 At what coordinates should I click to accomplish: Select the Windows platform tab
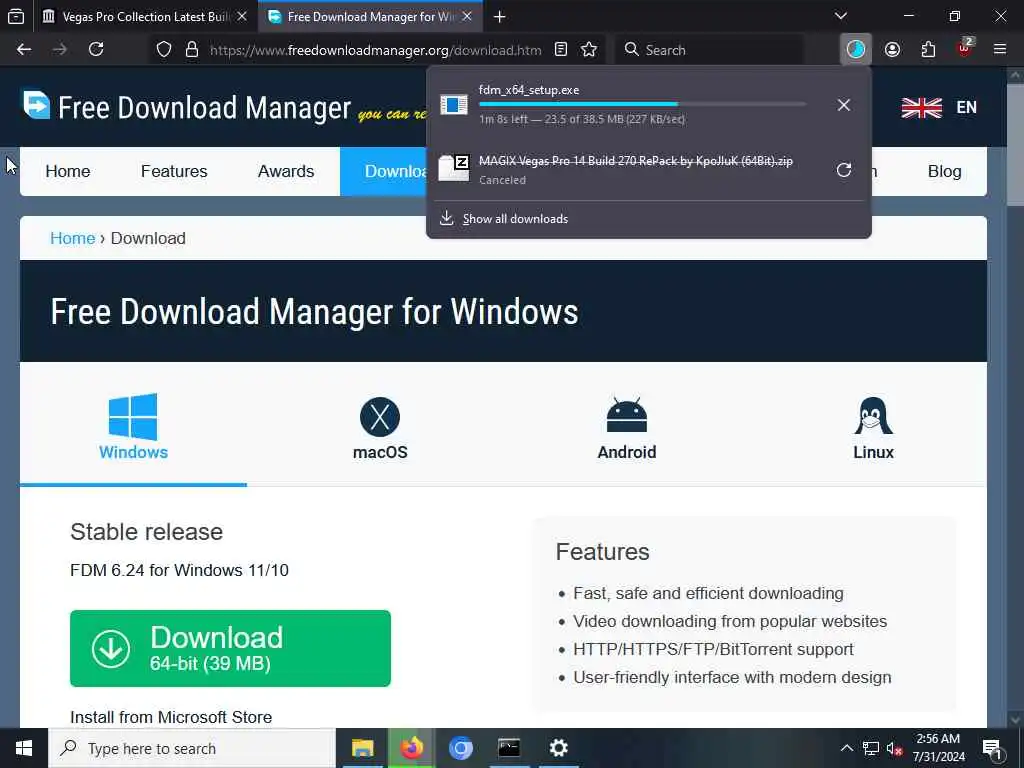coord(133,426)
